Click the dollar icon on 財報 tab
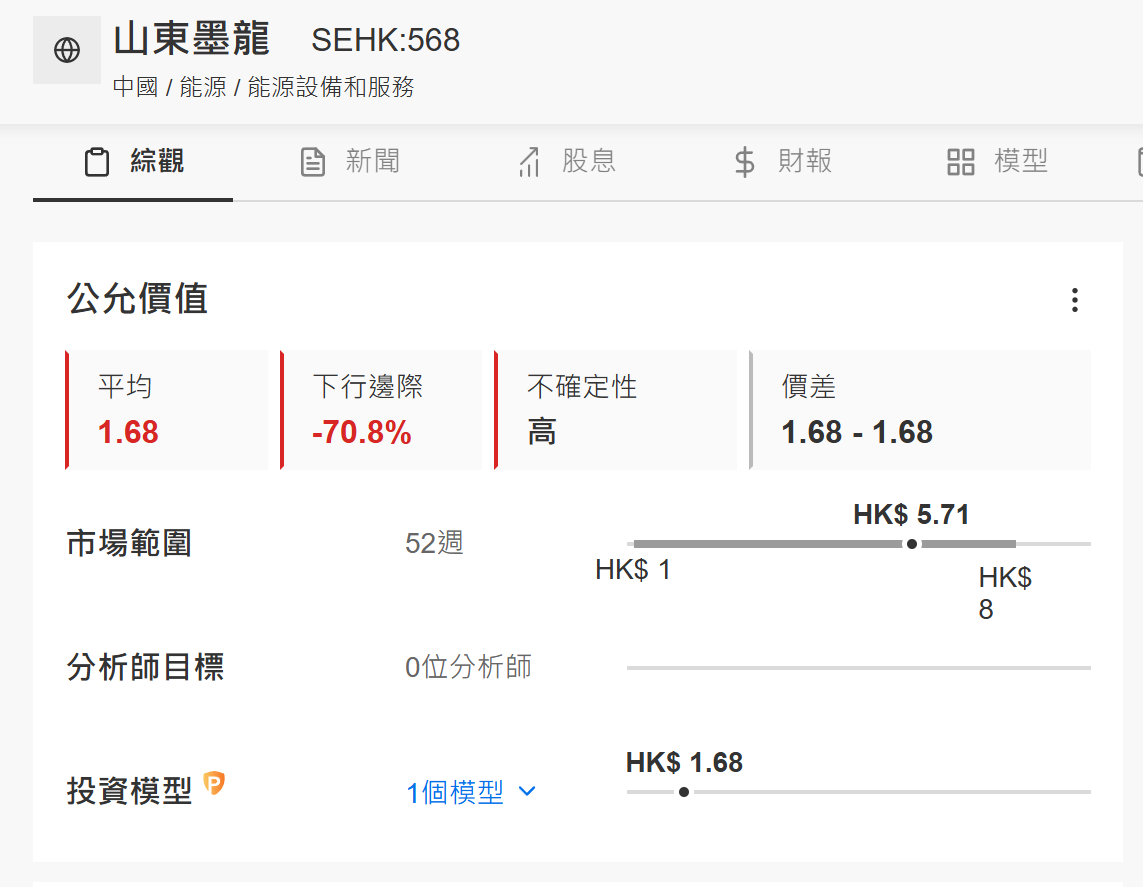 coord(744,162)
